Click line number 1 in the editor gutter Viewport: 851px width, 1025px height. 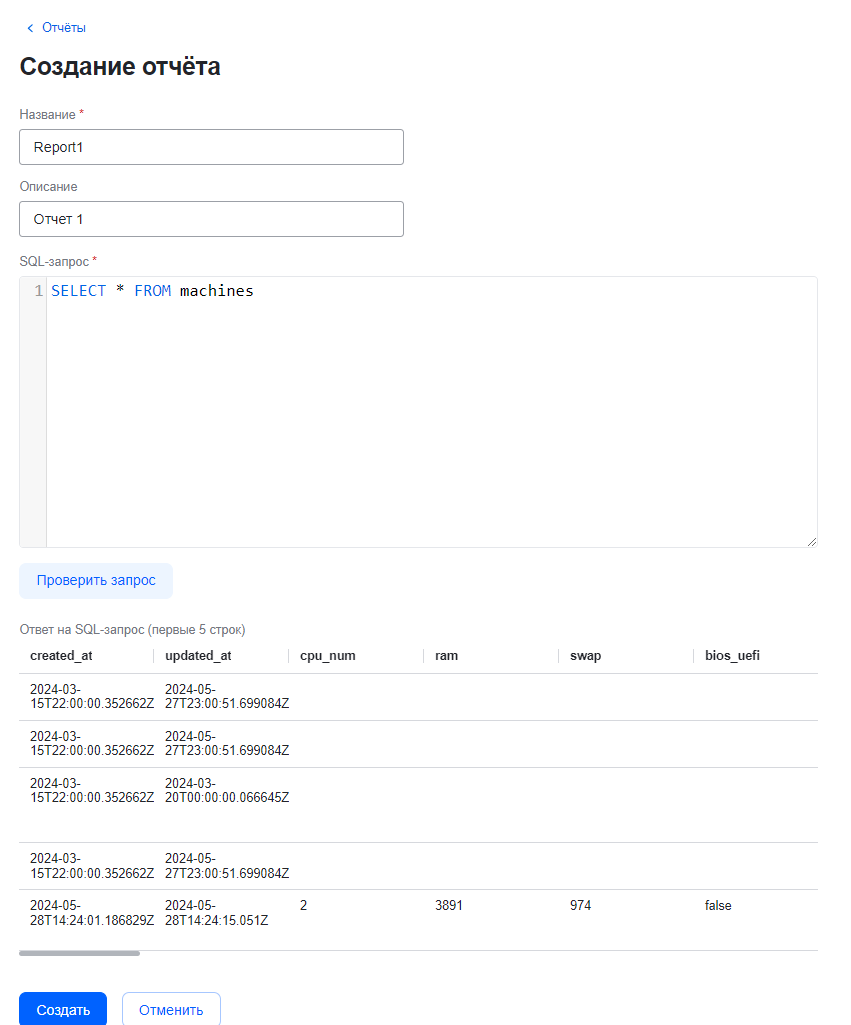click(x=38, y=292)
